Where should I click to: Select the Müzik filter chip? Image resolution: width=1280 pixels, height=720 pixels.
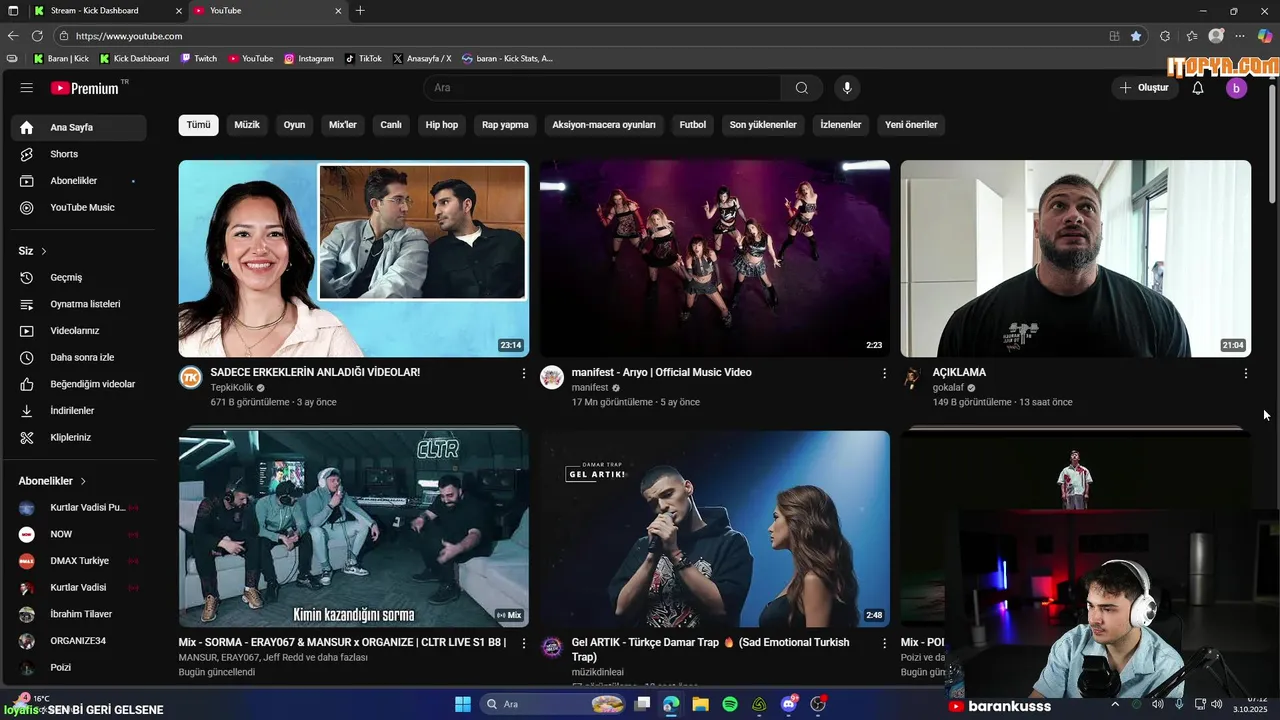point(247,125)
